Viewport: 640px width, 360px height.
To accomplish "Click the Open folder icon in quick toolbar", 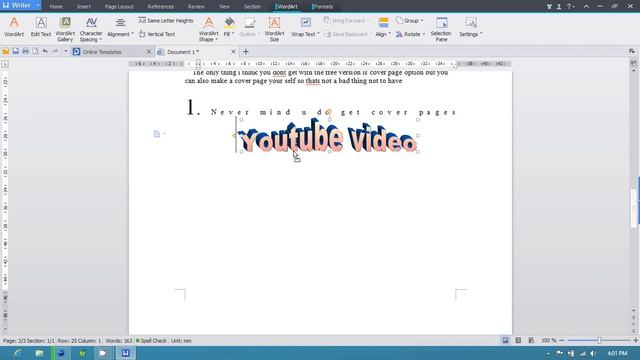I will (6, 51).
